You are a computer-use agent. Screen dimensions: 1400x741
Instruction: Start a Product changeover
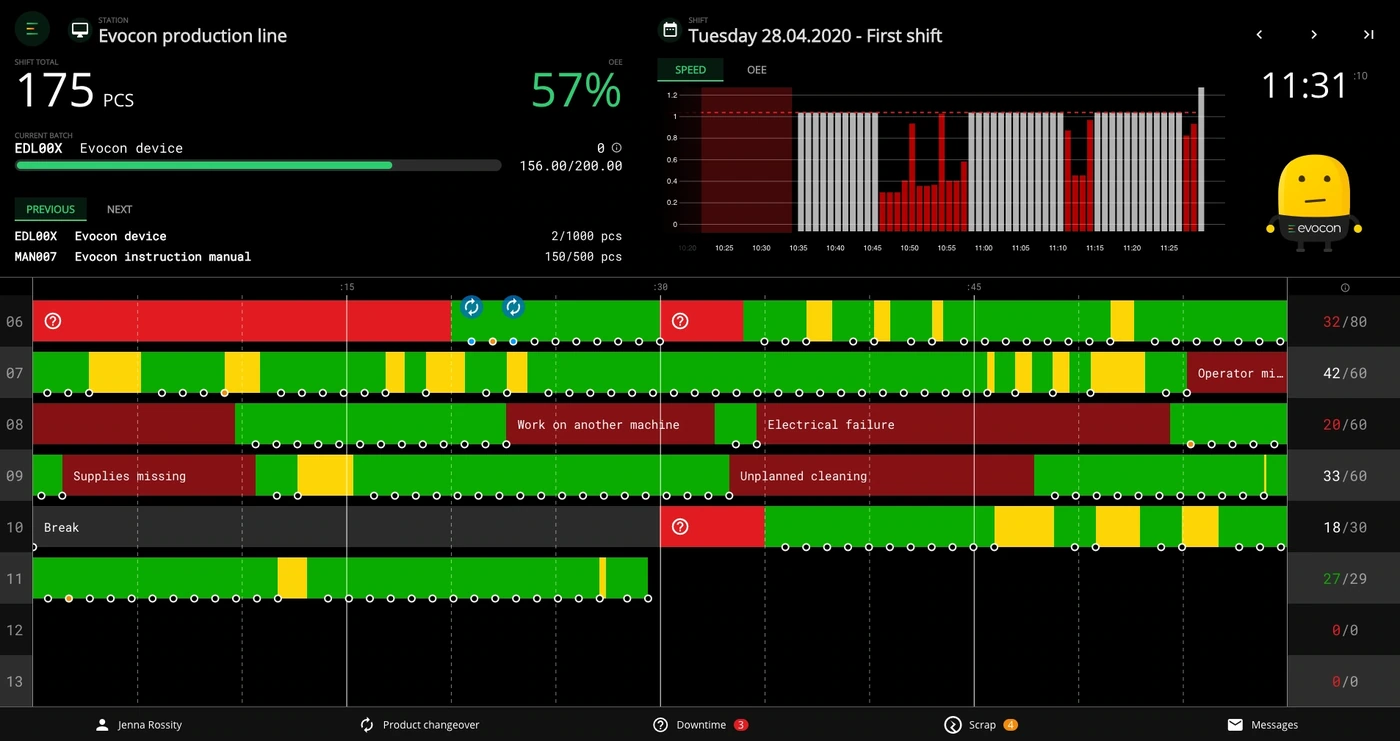coord(420,725)
